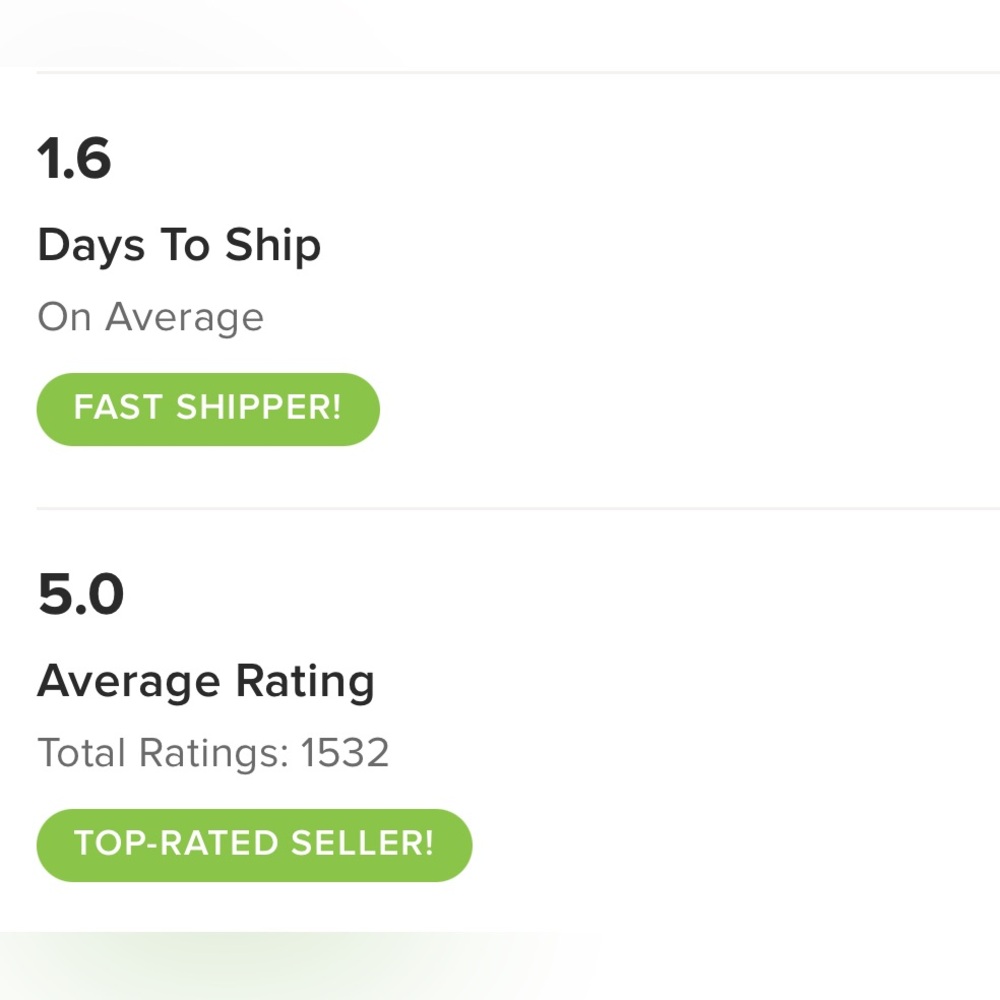Click the word Ship in the heading
This screenshot has height=1000, width=1000.
(273, 245)
